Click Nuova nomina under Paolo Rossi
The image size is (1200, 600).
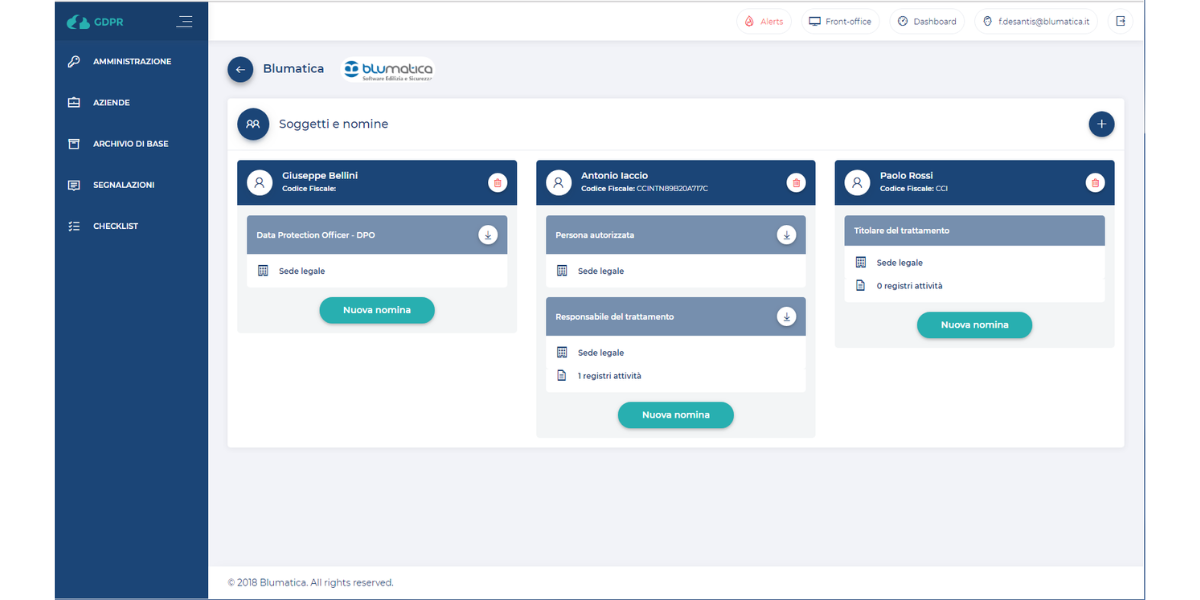974,325
